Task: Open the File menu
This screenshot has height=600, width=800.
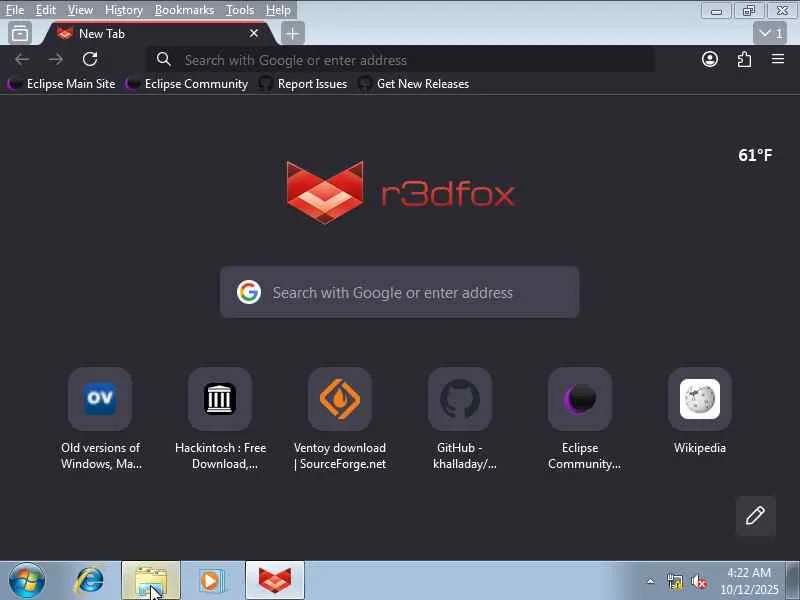Action: [x=15, y=10]
